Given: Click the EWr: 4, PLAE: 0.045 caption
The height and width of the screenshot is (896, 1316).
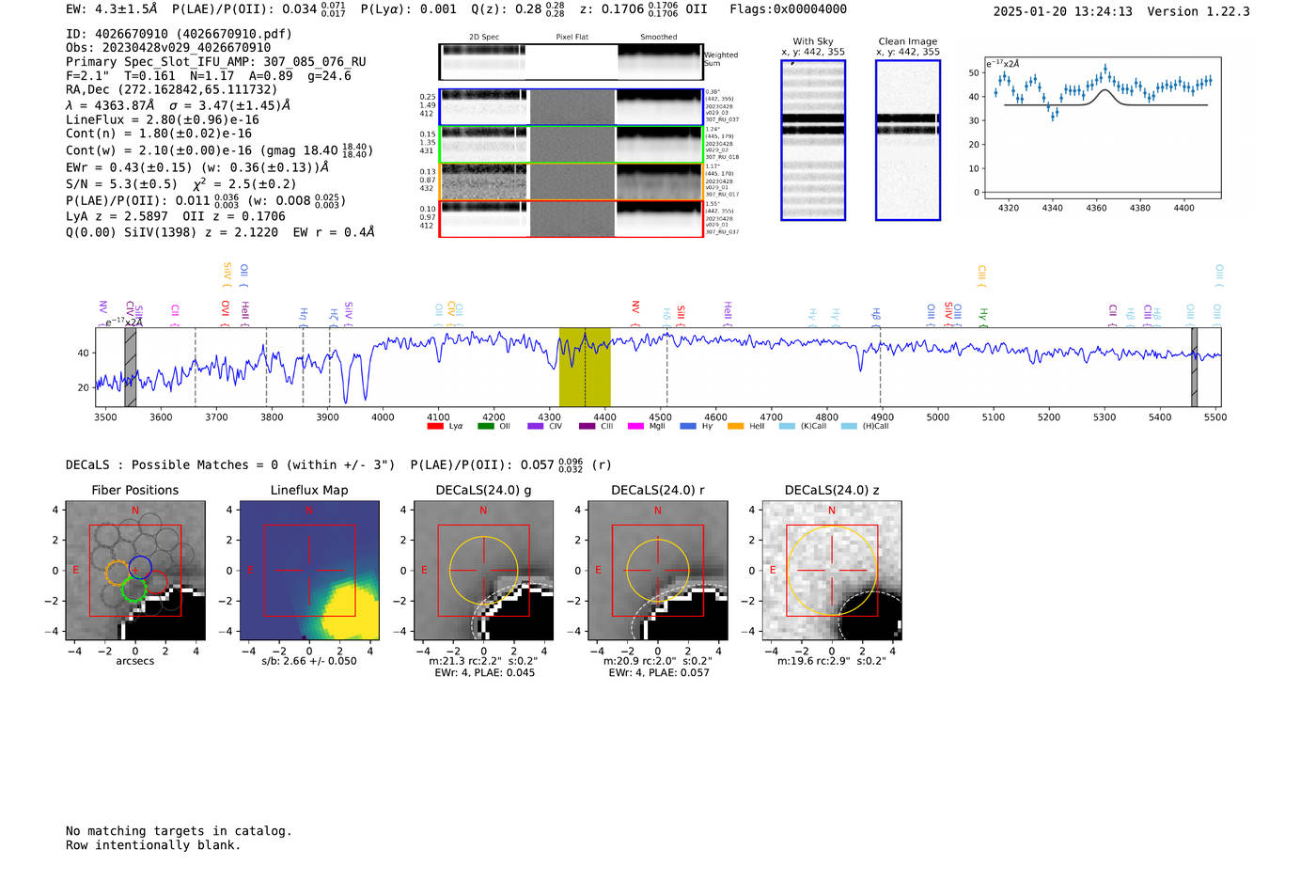Looking at the screenshot, I should [x=484, y=673].
